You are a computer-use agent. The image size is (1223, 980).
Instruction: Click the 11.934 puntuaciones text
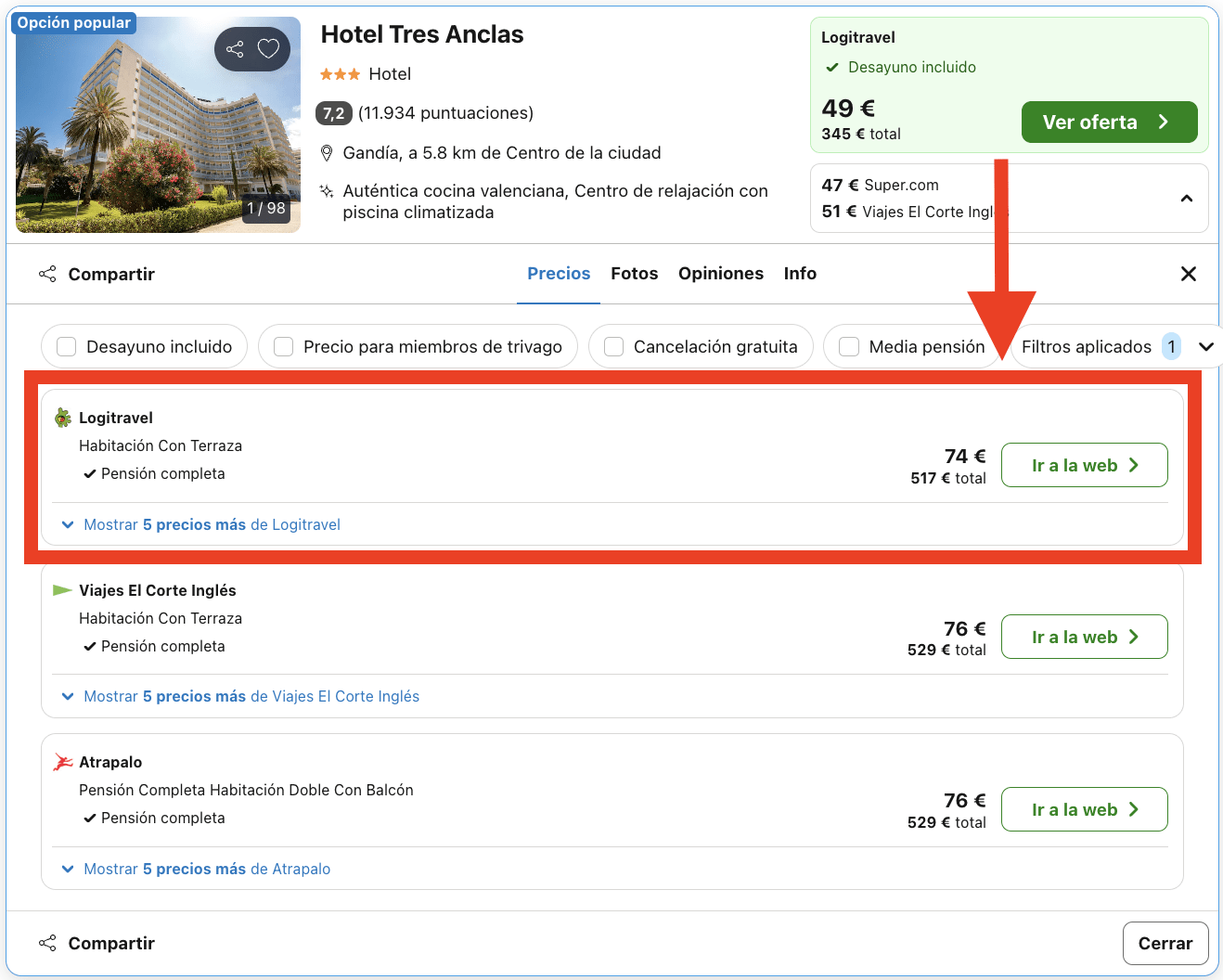(445, 113)
